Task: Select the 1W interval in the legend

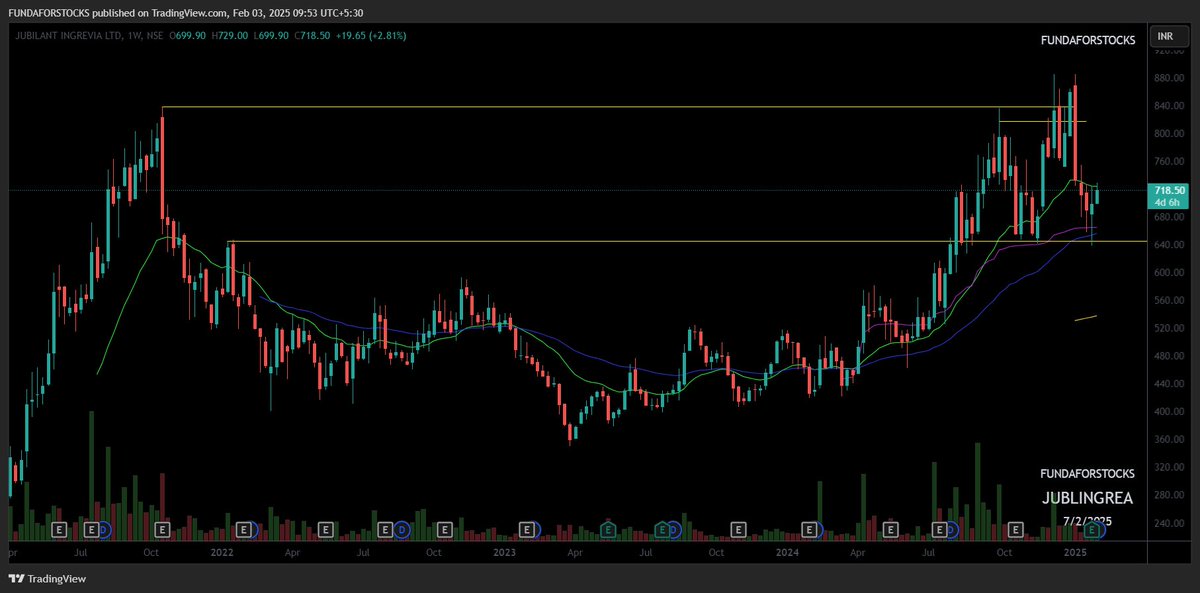Action: pos(135,35)
